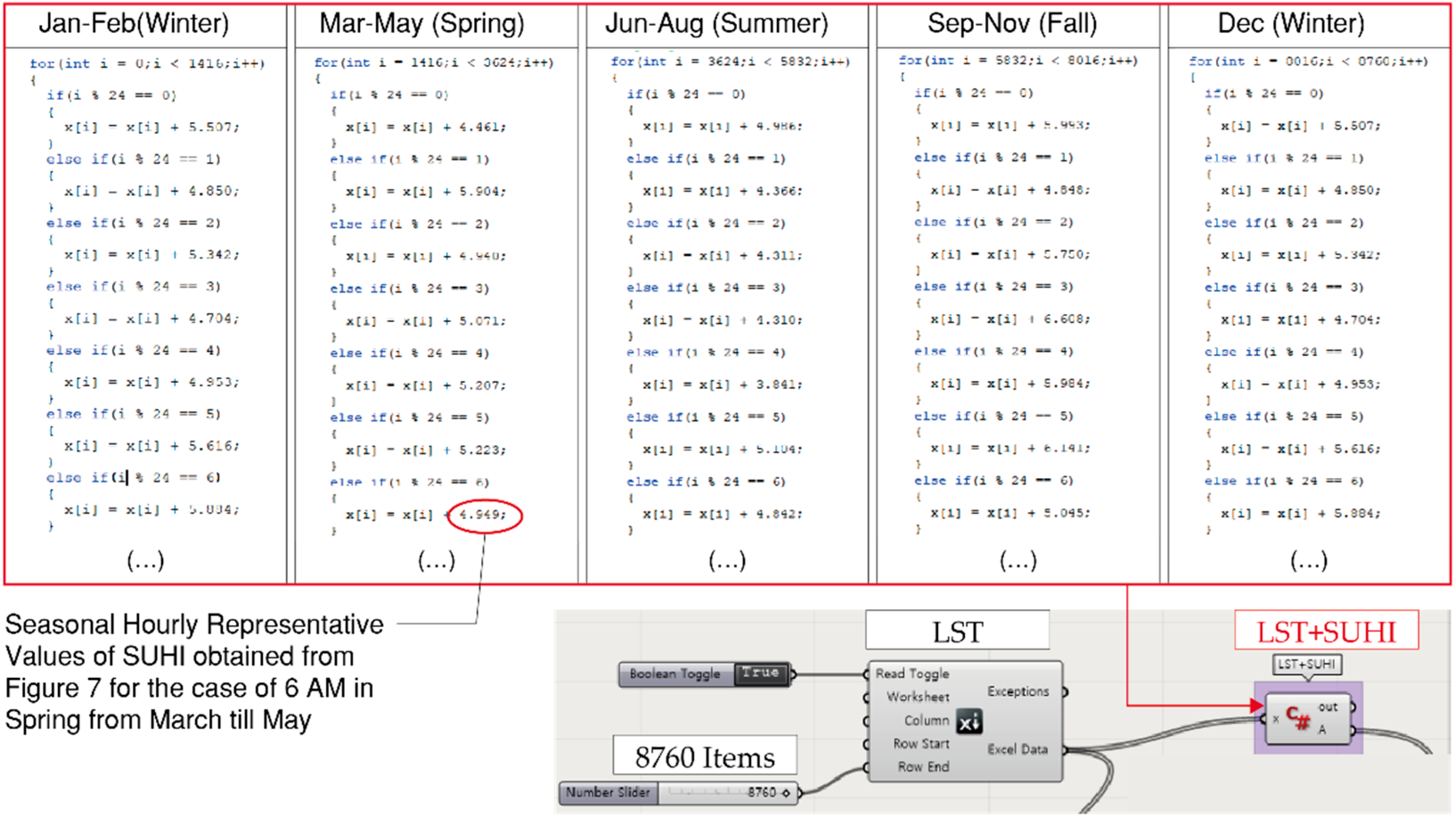Click the loop line starting at i = 3624
Viewport: 1456px width, 821px height.
(730, 61)
